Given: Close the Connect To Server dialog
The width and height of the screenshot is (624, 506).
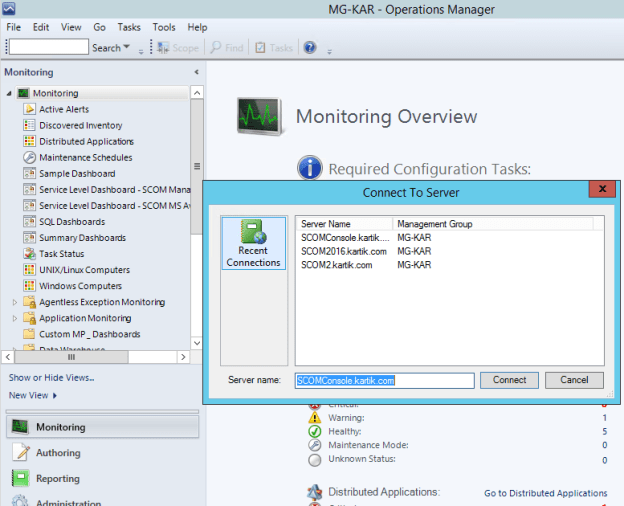Looking at the screenshot, I should (602, 189).
